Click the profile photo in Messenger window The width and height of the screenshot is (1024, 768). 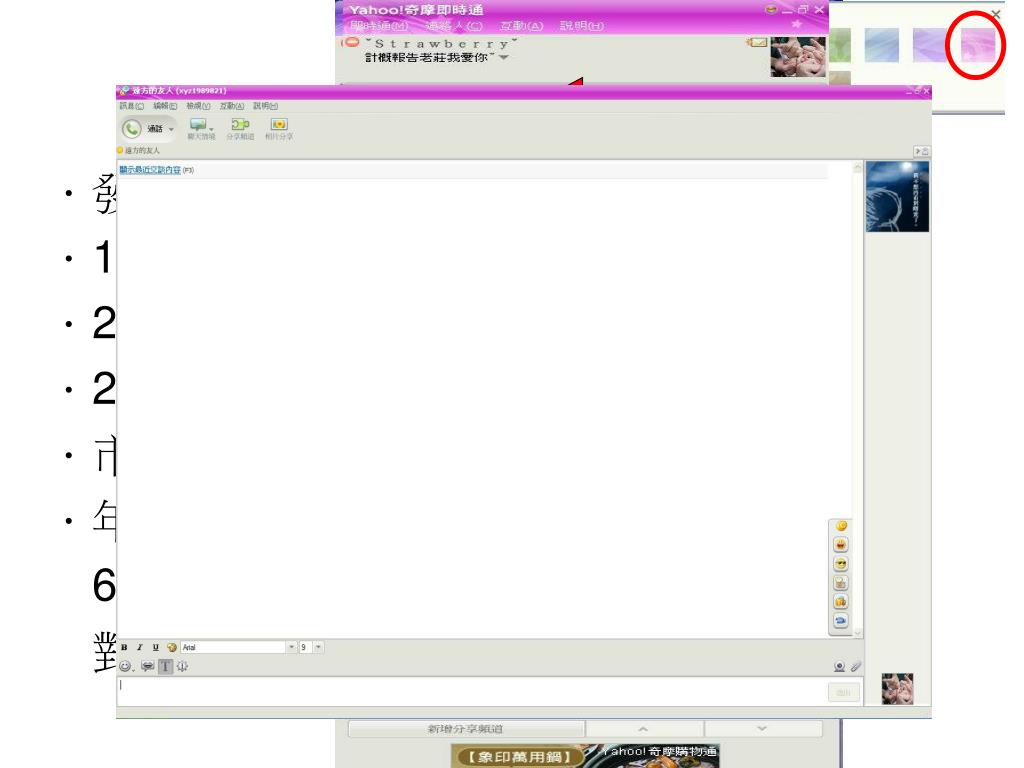(x=798, y=57)
